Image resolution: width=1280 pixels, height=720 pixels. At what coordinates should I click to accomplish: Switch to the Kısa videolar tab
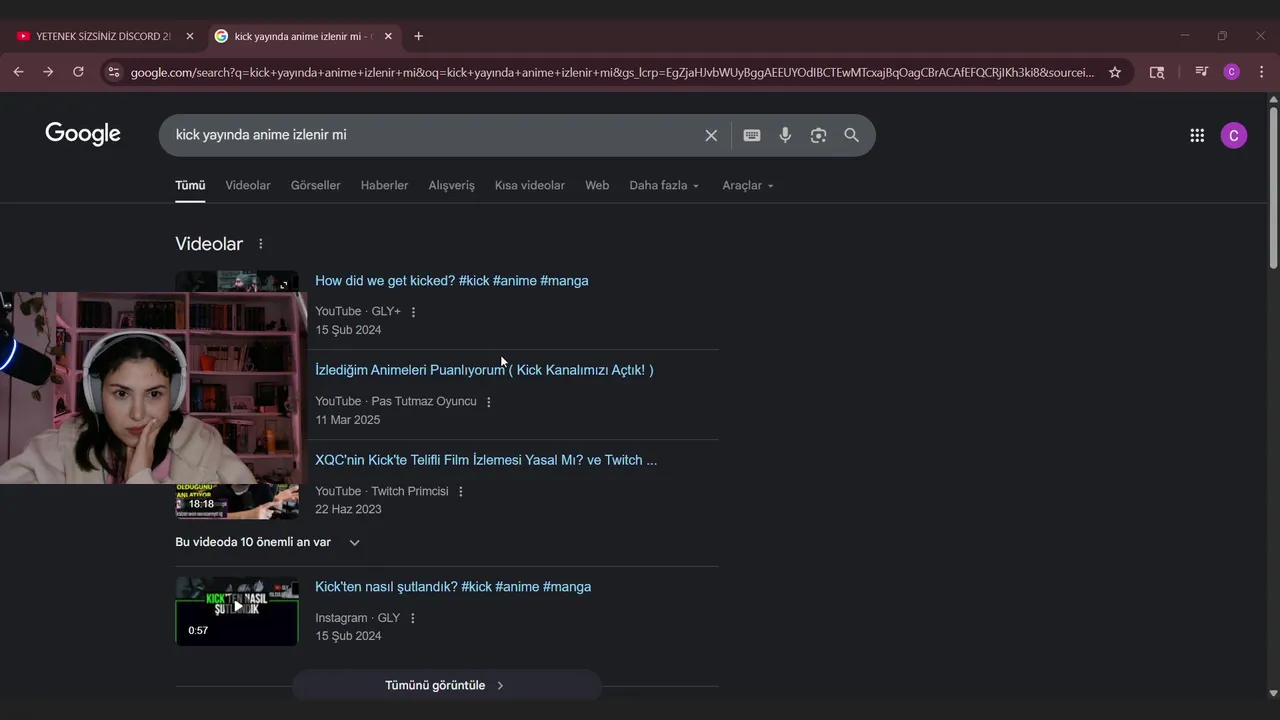tap(530, 186)
